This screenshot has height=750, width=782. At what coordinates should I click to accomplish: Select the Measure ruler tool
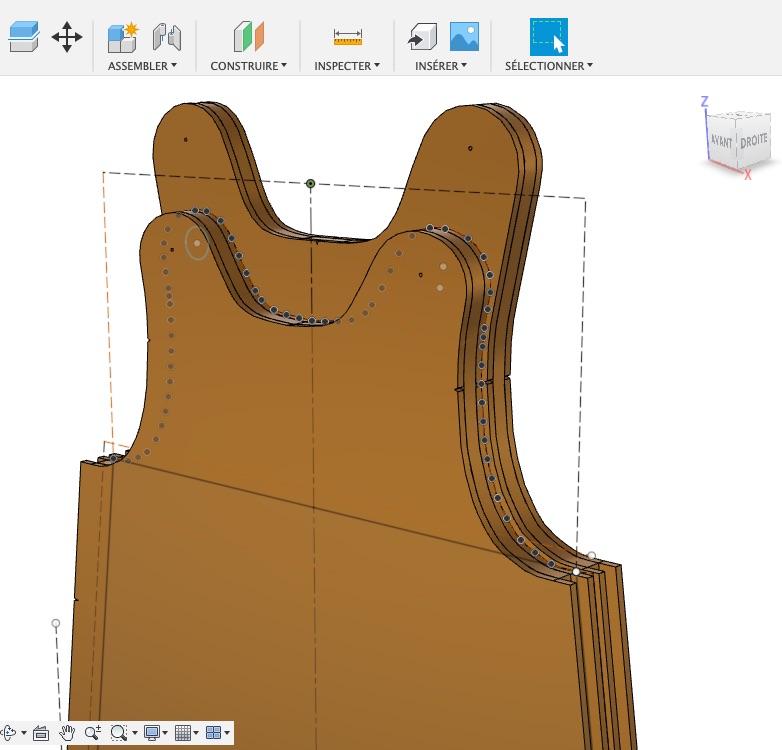point(347,38)
